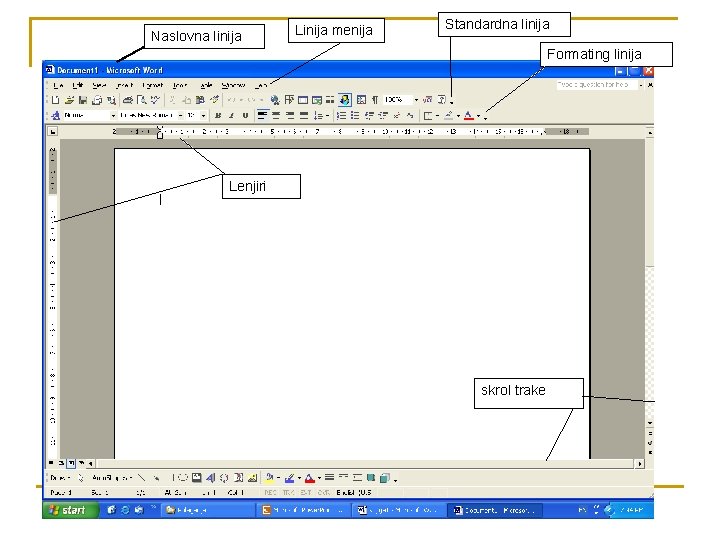Insert a hyperlink from the toolbar
The height and width of the screenshot is (540, 720).
[x=275, y=100]
